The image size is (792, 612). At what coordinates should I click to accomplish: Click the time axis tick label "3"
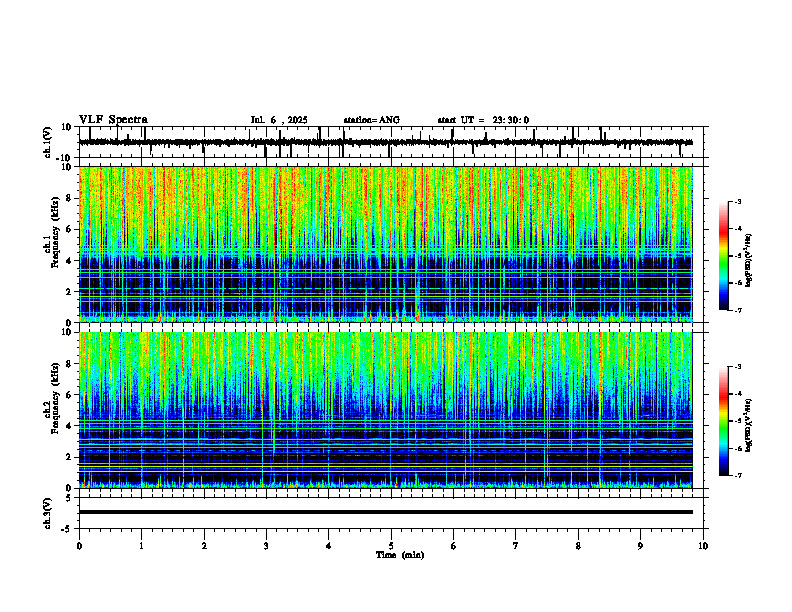coord(266,546)
